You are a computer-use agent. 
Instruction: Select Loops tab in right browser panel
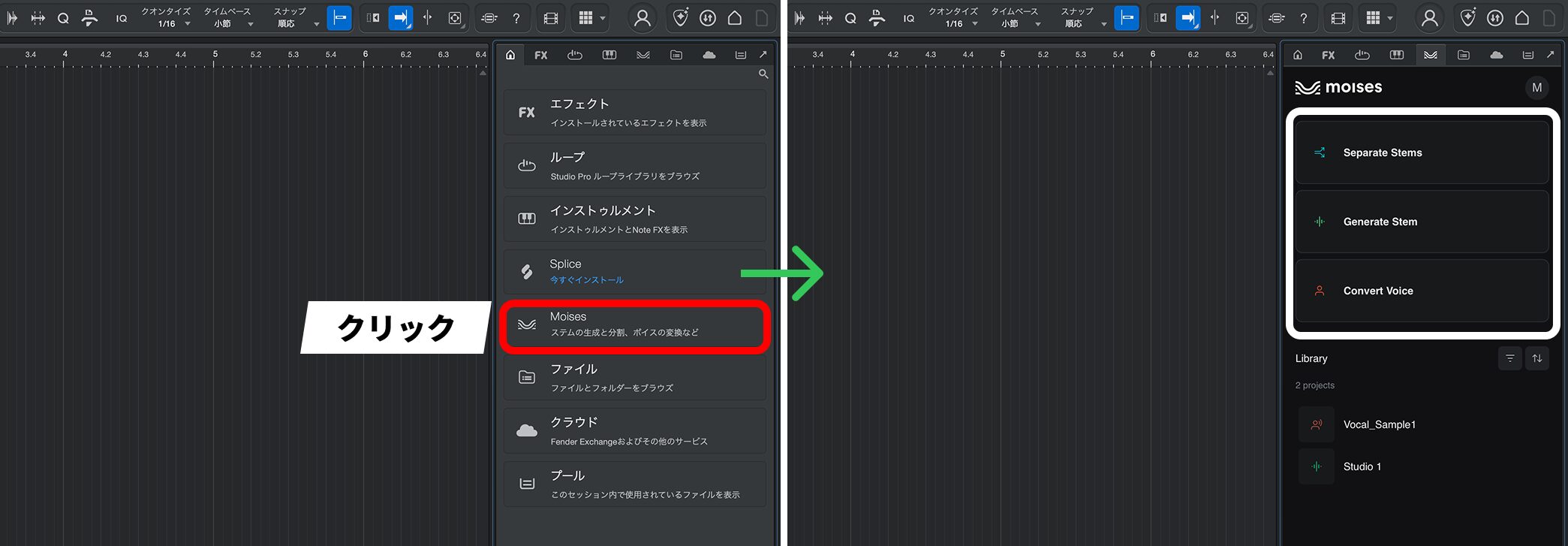[1362, 55]
